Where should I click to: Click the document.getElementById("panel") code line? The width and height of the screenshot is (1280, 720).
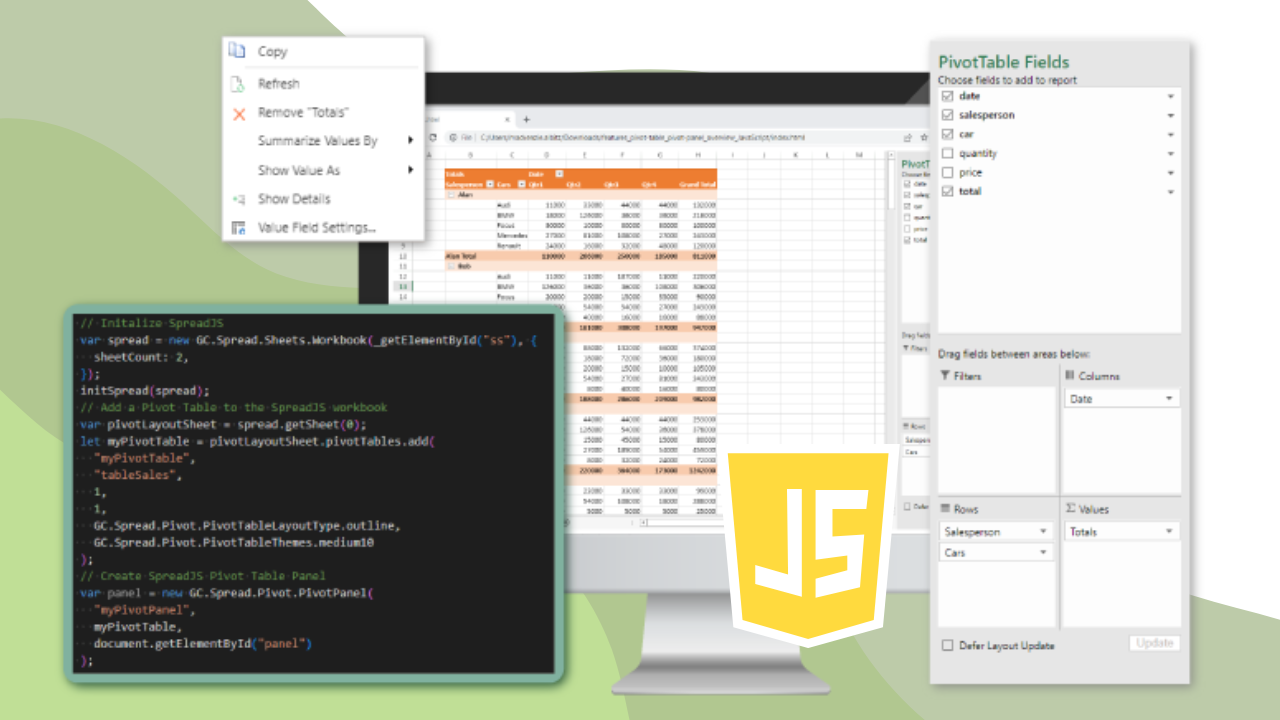click(x=203, y=643)
